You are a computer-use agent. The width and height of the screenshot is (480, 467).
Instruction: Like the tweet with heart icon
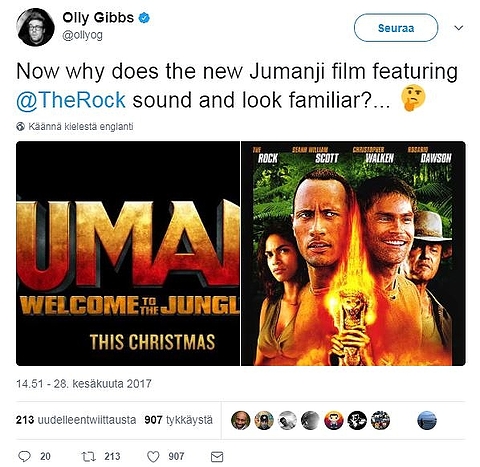153,456
